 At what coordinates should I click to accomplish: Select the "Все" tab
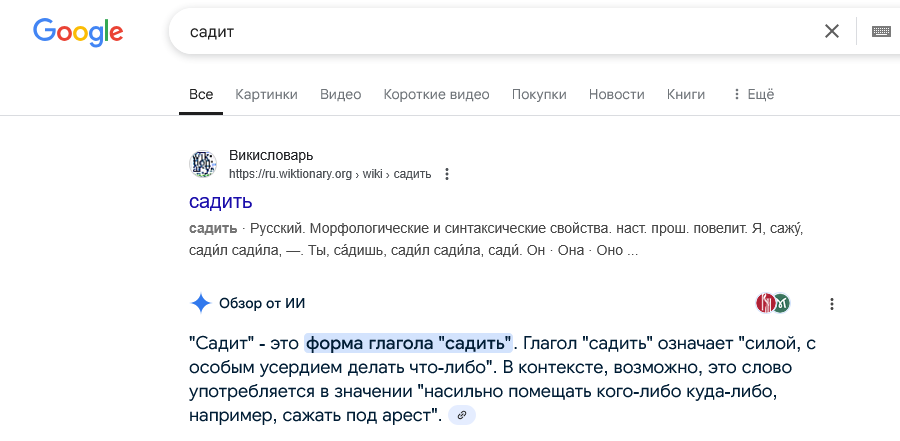[201, 94]
